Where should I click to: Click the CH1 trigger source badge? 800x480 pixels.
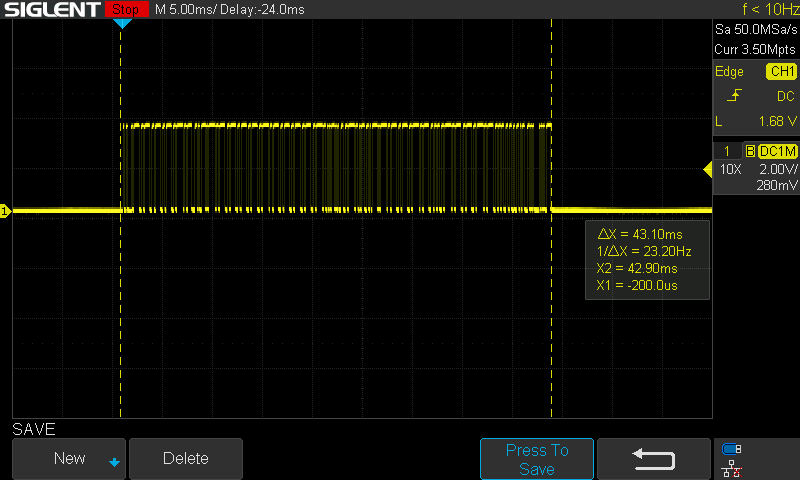[782, 71]
